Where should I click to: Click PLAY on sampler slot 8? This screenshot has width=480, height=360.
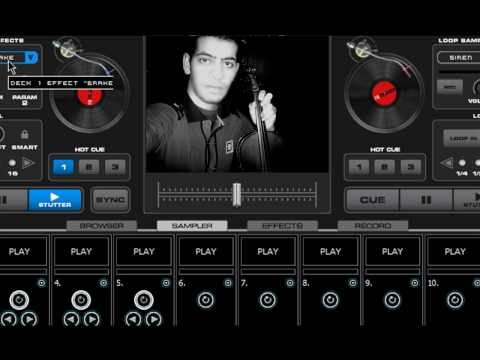[330, 251]
